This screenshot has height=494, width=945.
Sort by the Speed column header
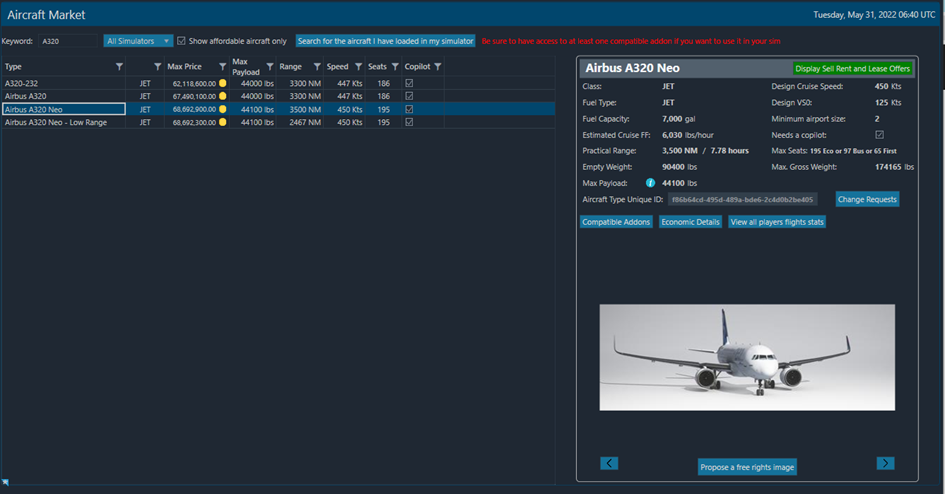click(338, 66)
